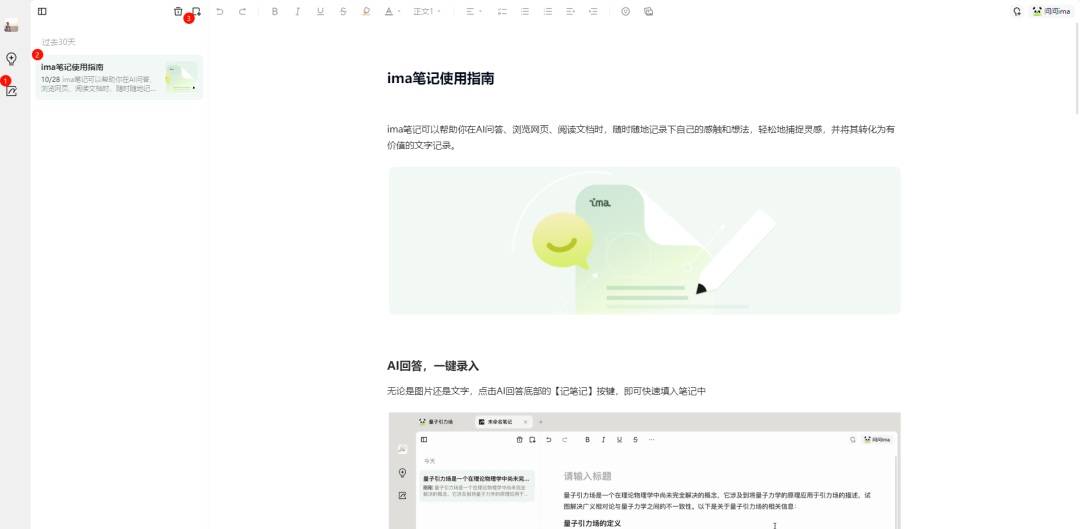Toggle bold formatting
The height and width of the screenshot is (529, 1080).
pos(275,12)
